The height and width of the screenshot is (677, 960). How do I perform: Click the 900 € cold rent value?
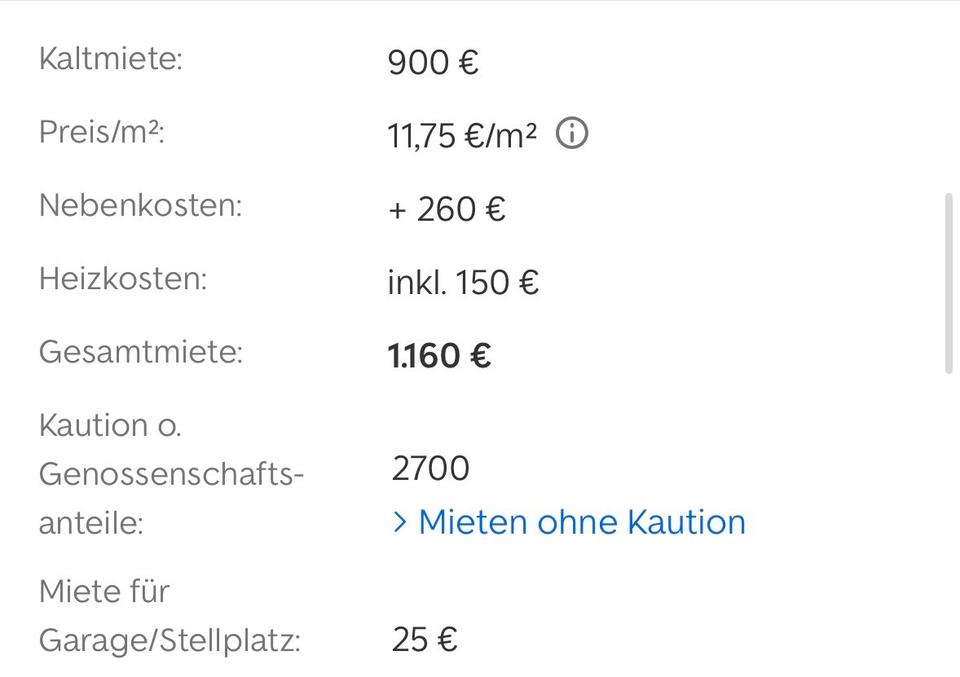pyautogui.click(x=433, y=63)
